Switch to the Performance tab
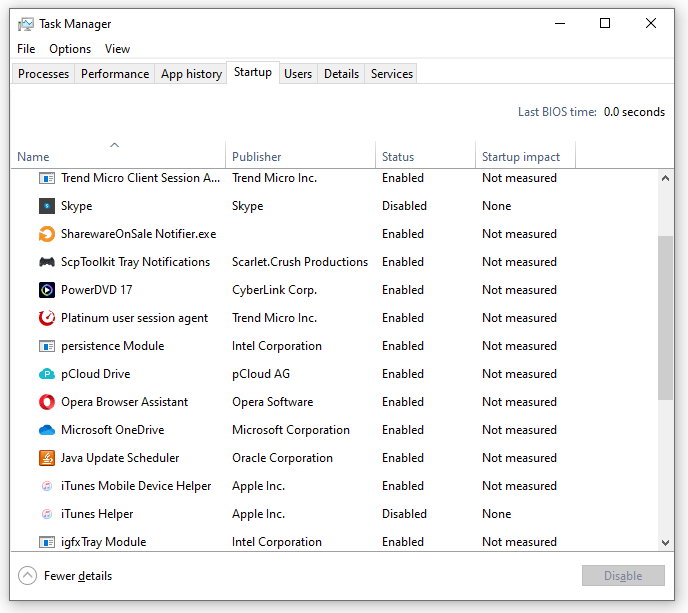 click(115, 74)
